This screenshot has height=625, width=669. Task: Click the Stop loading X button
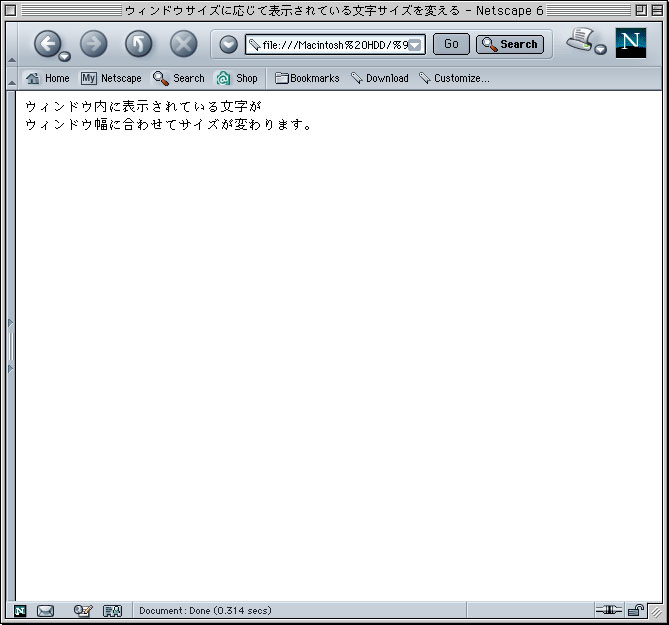(x=183, y=44)
